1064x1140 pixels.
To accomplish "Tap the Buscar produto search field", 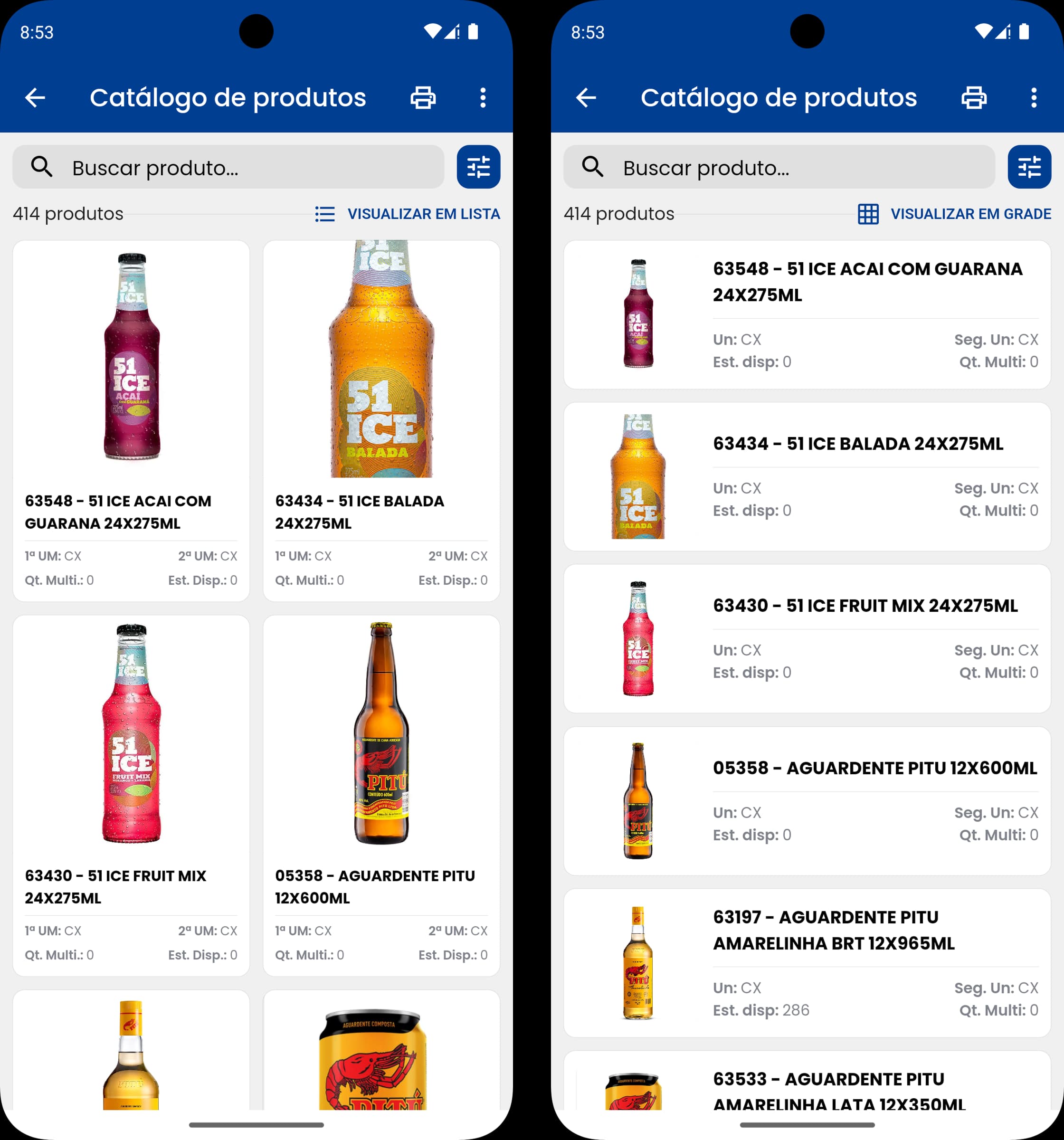I will (x=229, y=167).
